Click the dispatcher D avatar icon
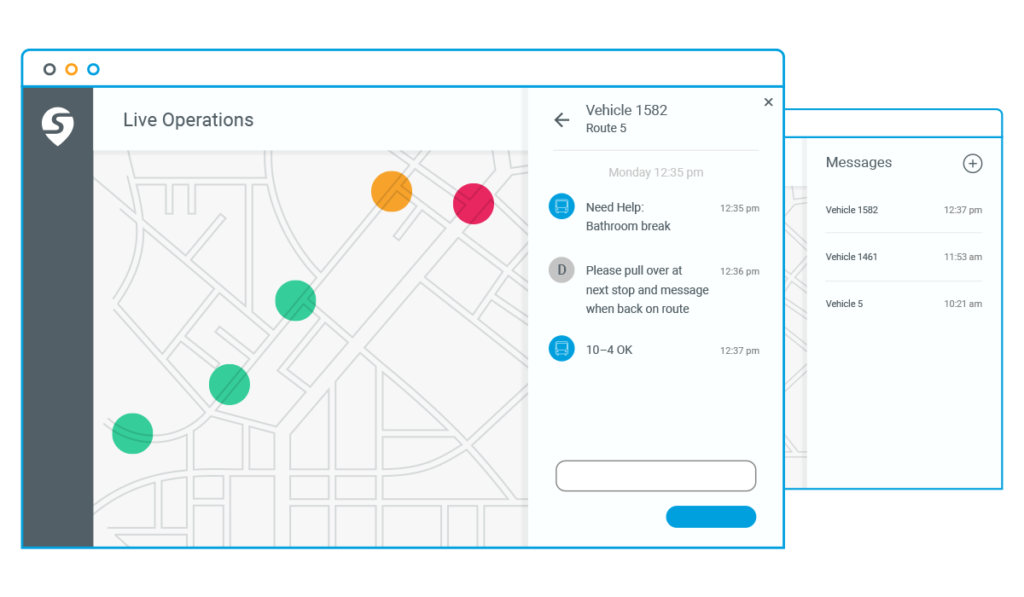The image size is (1024, 597). (x=561, y=270)
